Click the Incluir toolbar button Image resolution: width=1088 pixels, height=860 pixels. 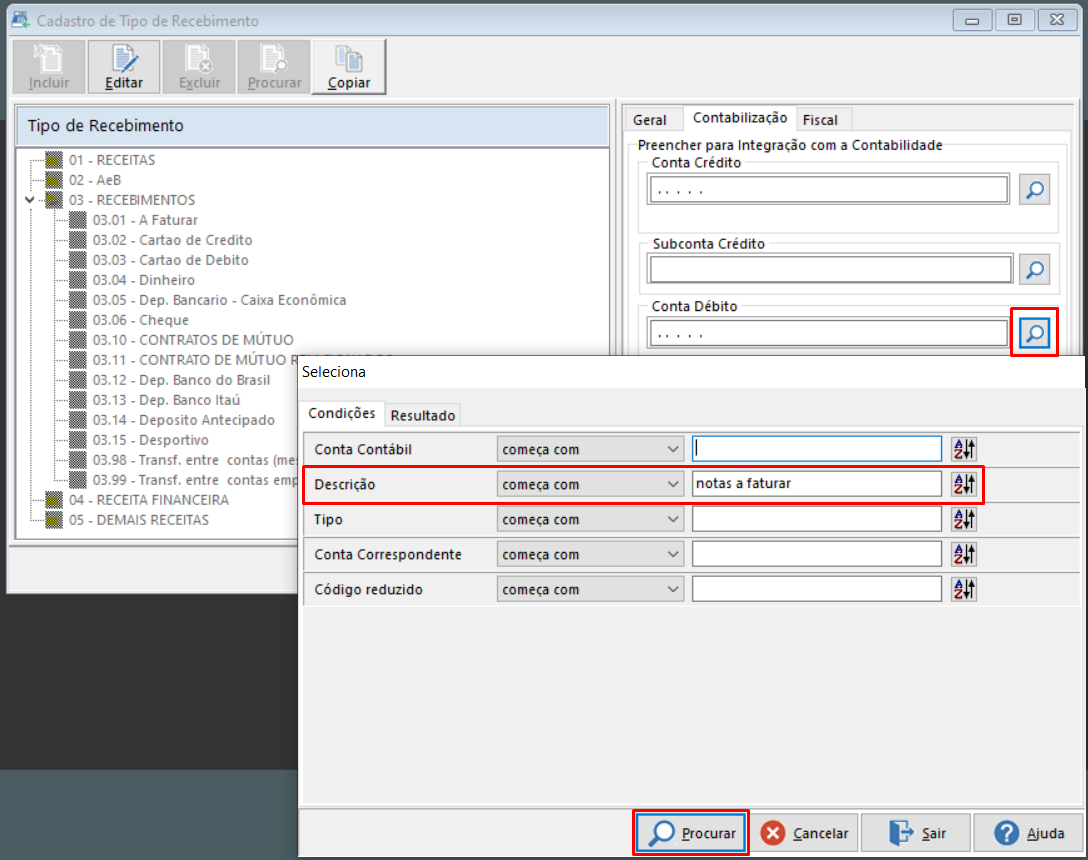49,67
